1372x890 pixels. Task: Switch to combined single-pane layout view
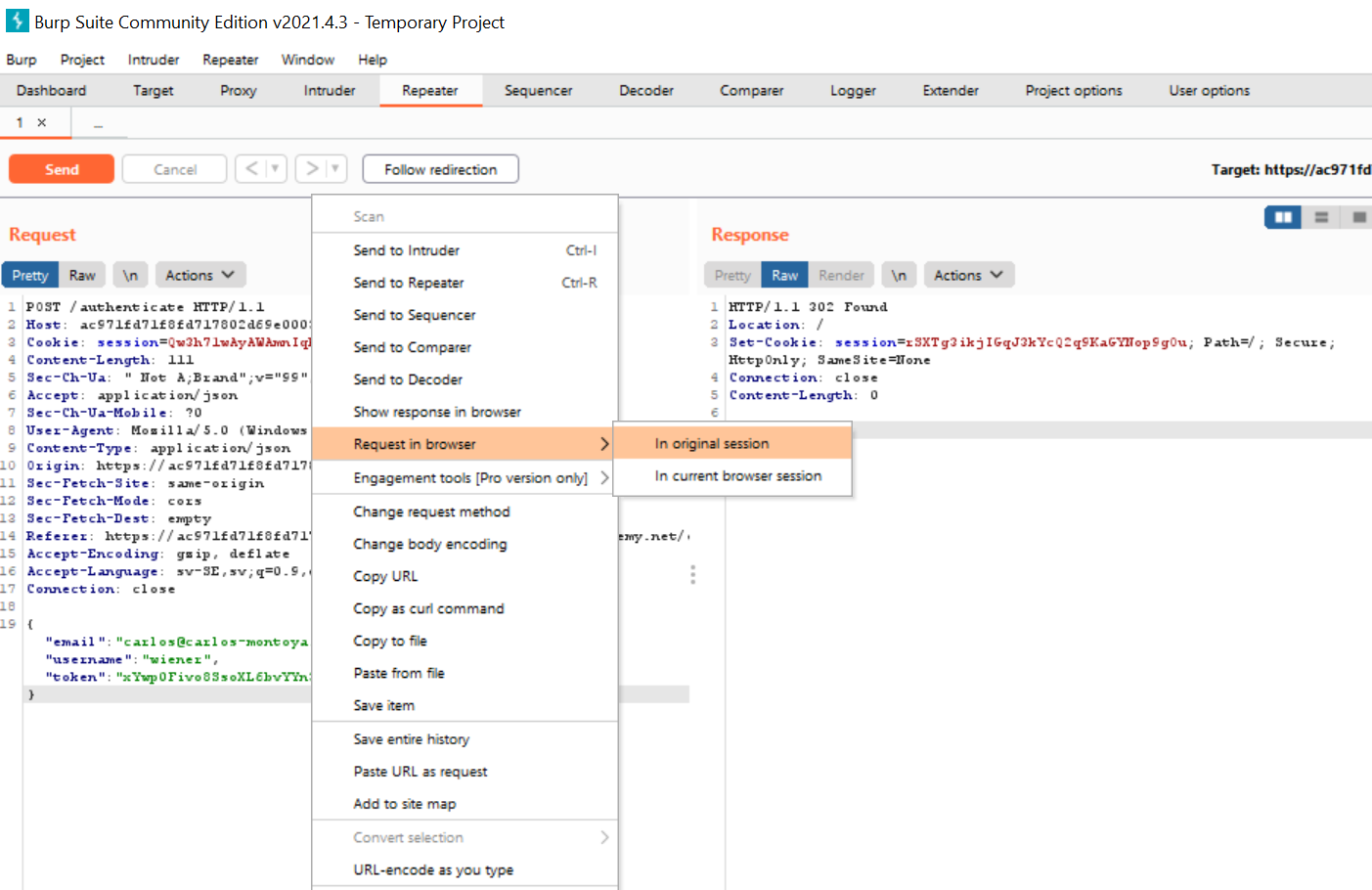pyautogui.click(x=1358, y=217)
